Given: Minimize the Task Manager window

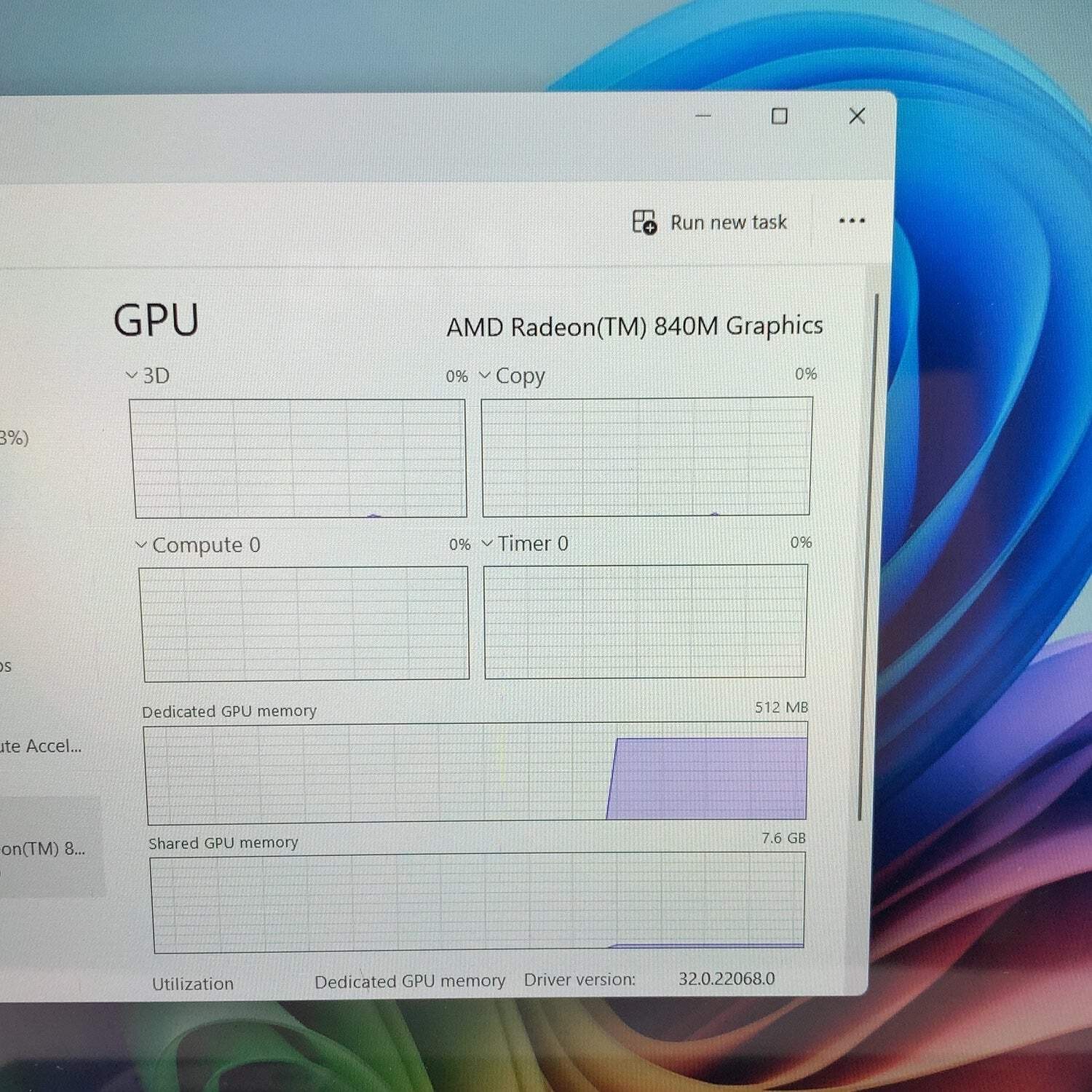Looking at the screenshot, I should click(703, 115).
